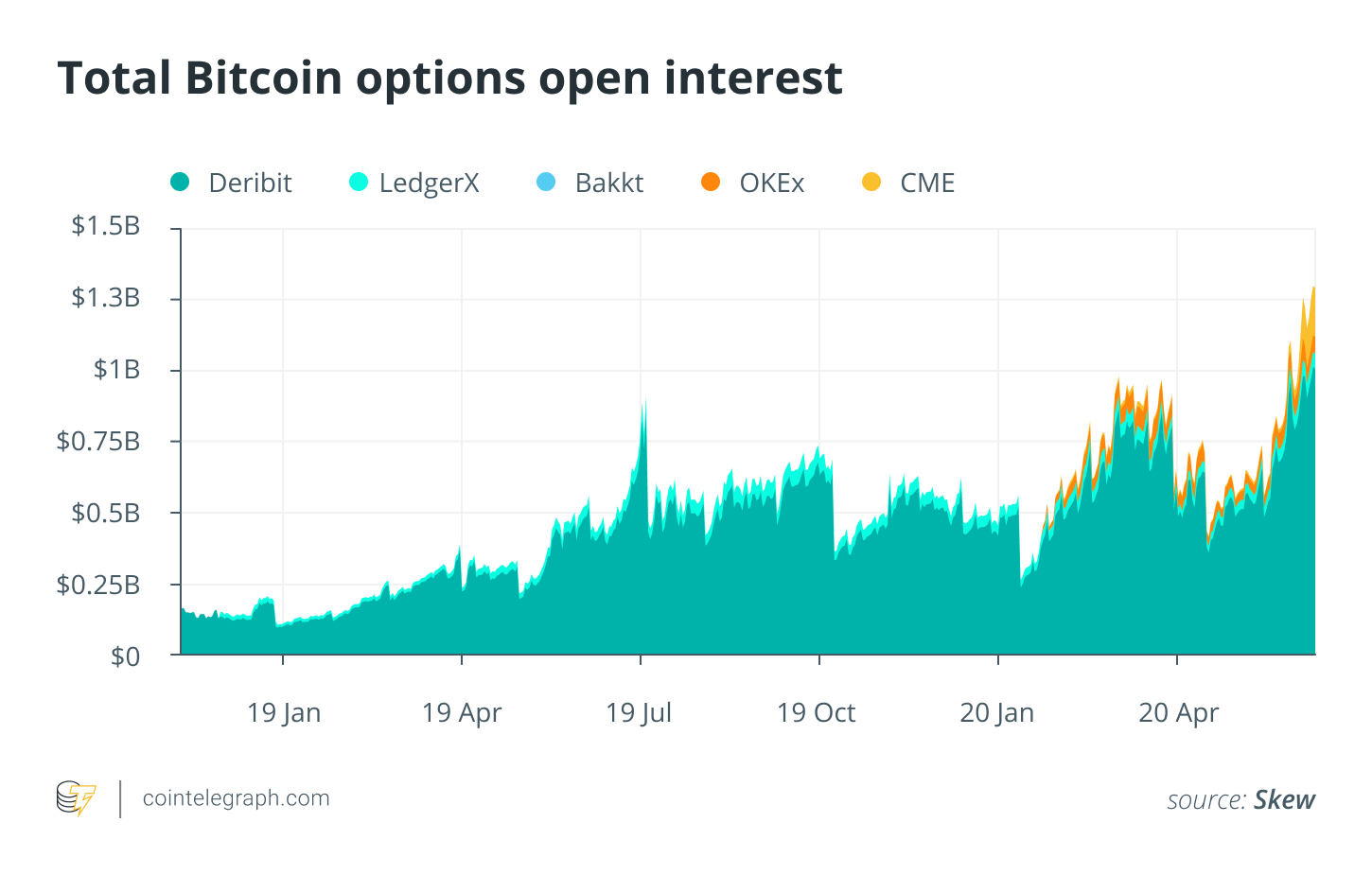Screen dimensions: 1372x875
Task: Click the 19 Oct axis label
Action: click(x=816, y=712)
